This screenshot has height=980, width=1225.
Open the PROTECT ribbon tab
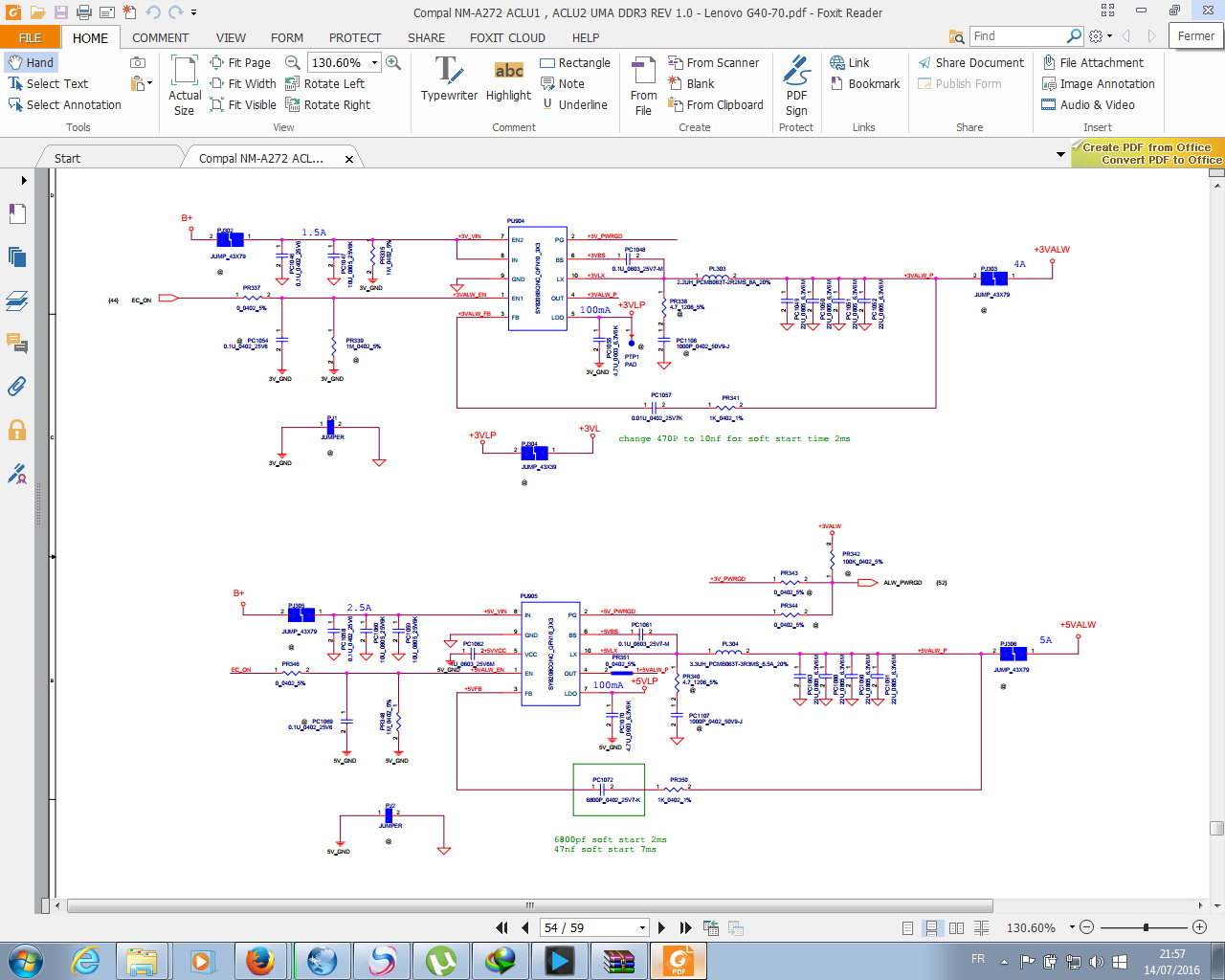coord(354,37)
